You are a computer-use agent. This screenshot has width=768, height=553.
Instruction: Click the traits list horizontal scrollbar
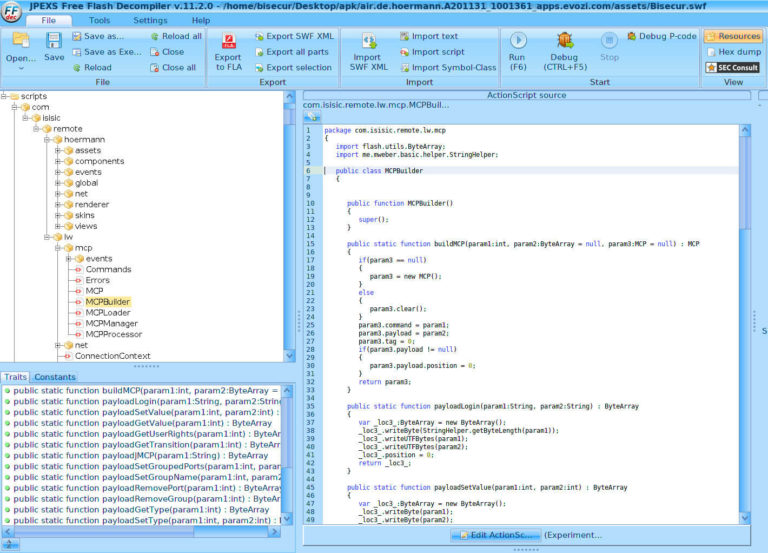coord(141,531)
